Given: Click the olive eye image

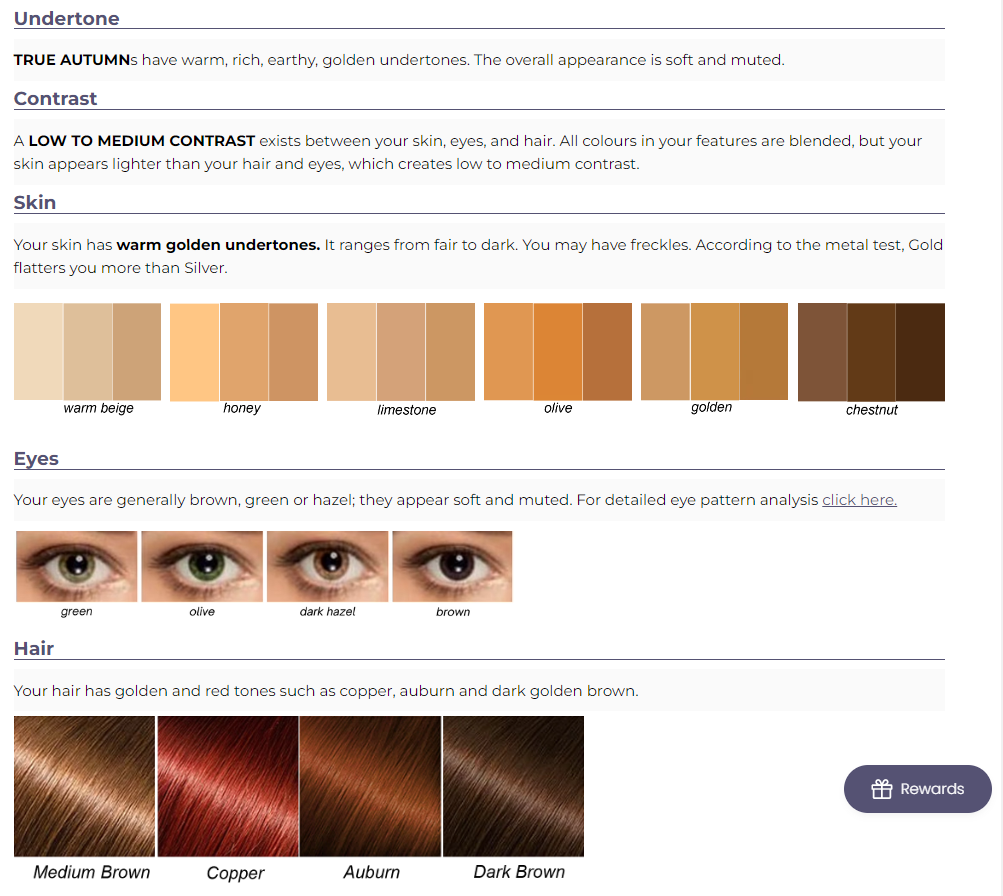Looking at the screenshot, I should (202, 566).
